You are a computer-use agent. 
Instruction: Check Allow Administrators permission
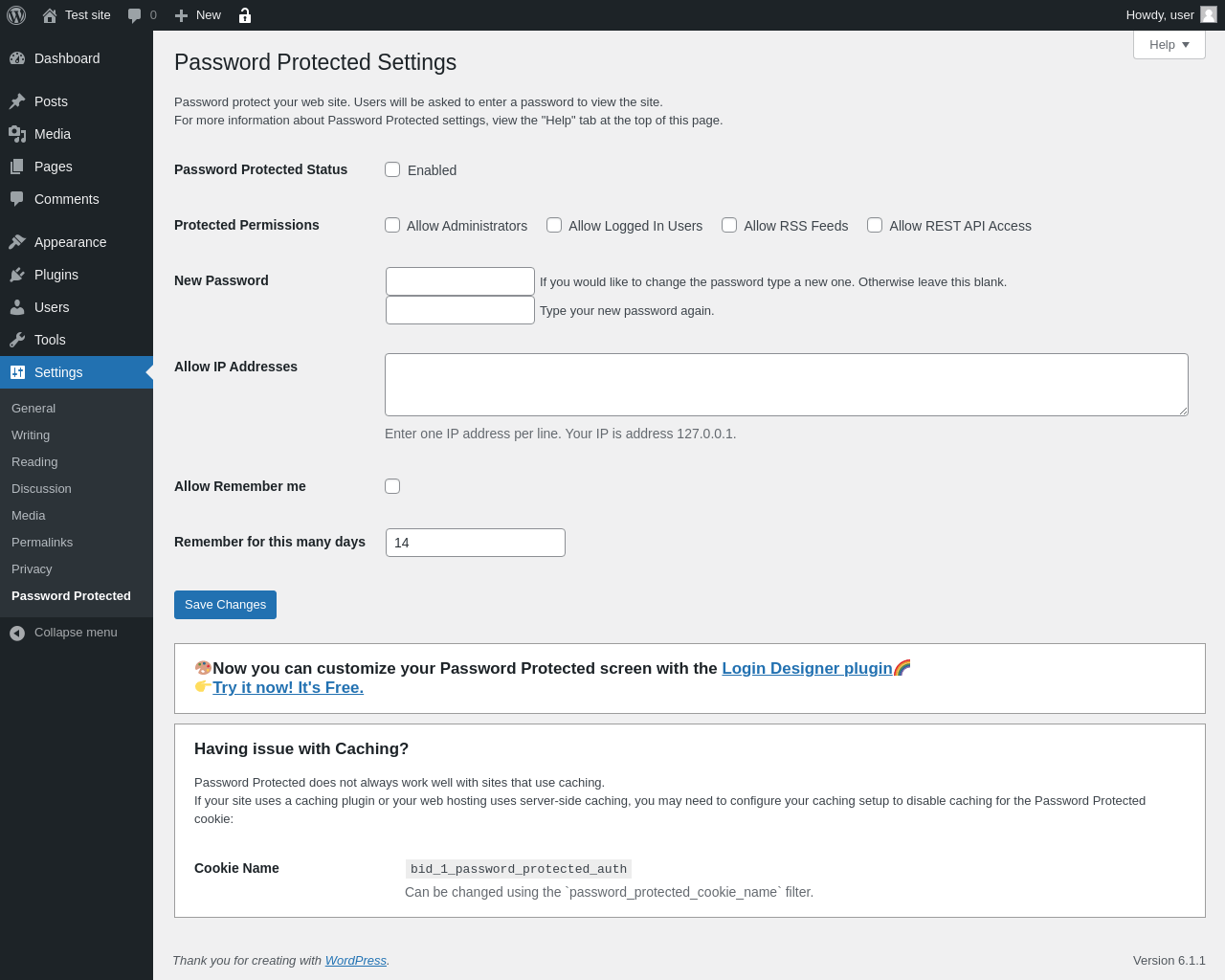pyautogui.click(x=392, y=225)
